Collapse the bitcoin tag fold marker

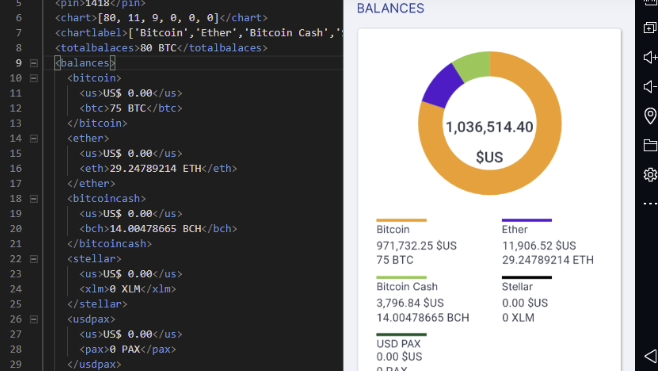tap(34, 78)
